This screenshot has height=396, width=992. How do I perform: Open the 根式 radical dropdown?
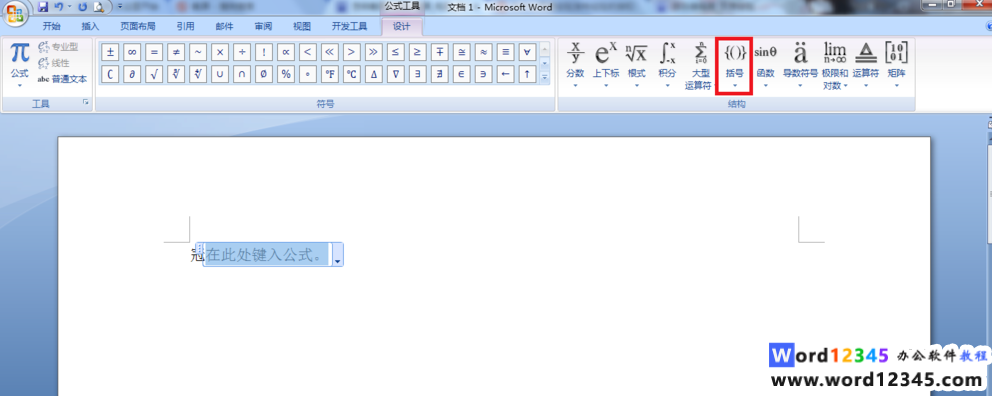(x=636, y=65)
